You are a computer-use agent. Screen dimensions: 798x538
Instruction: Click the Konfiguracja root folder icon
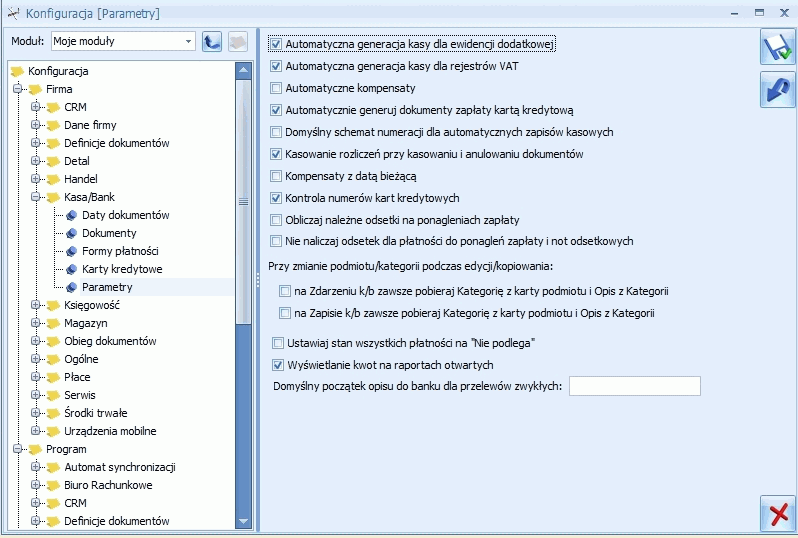(x=17, y=71)
